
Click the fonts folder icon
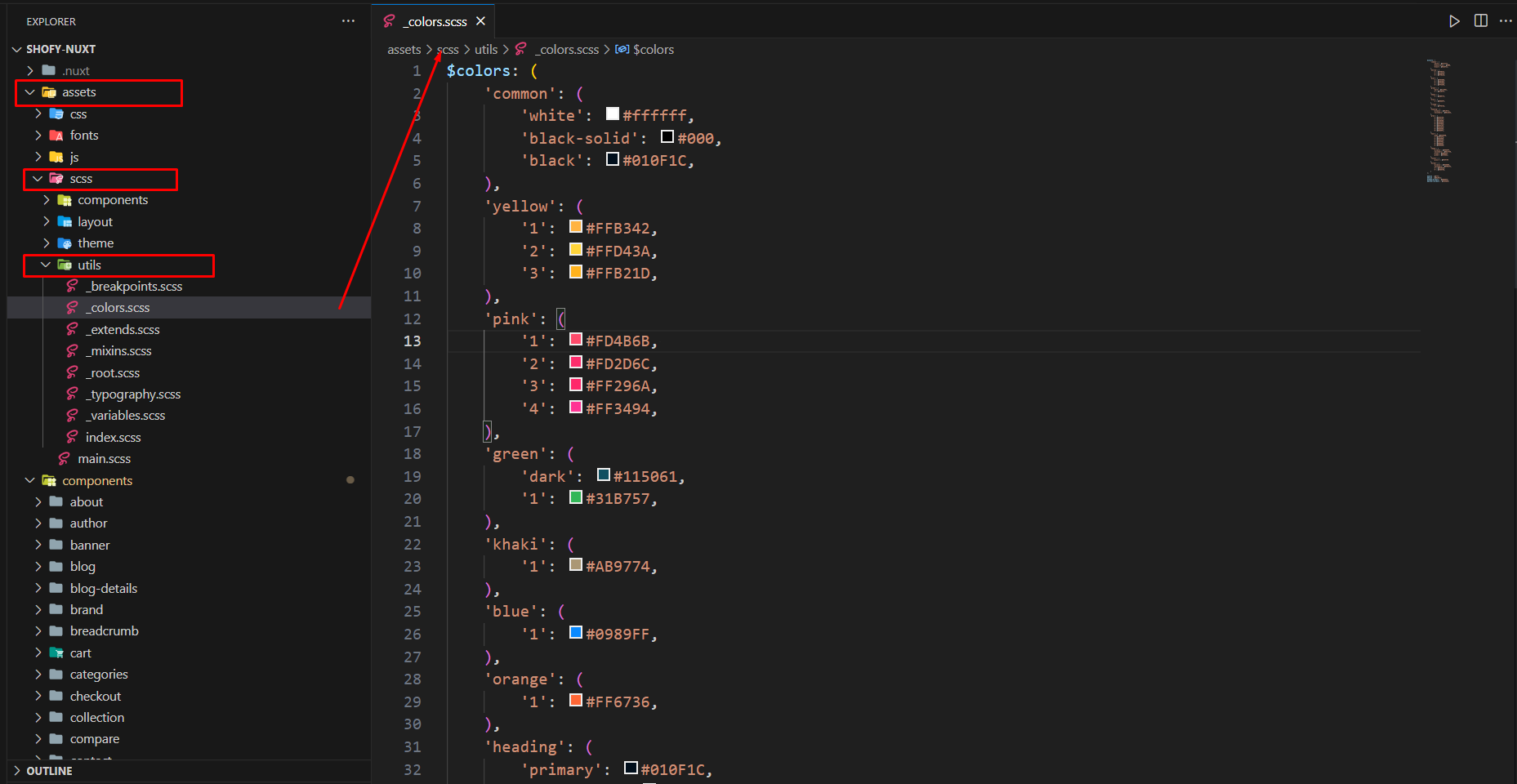(56, 135)
